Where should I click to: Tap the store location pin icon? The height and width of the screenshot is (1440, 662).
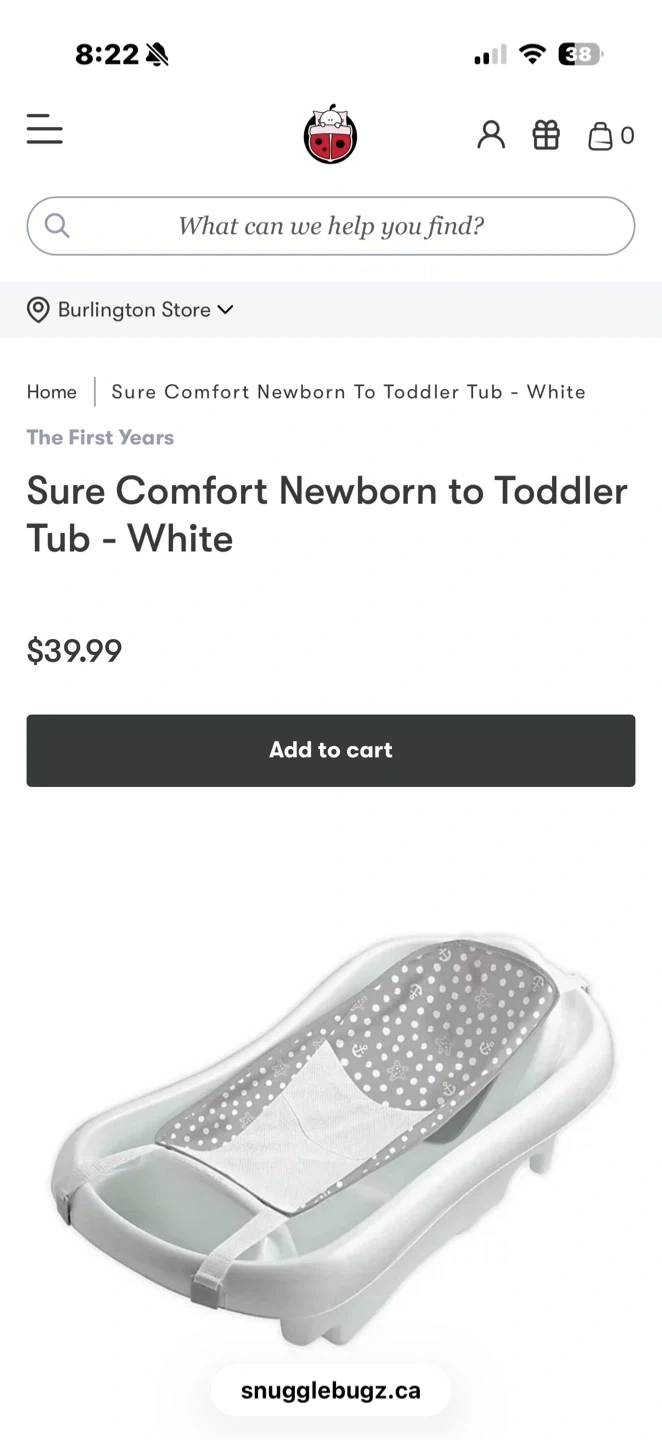click(x=38, y=310)
